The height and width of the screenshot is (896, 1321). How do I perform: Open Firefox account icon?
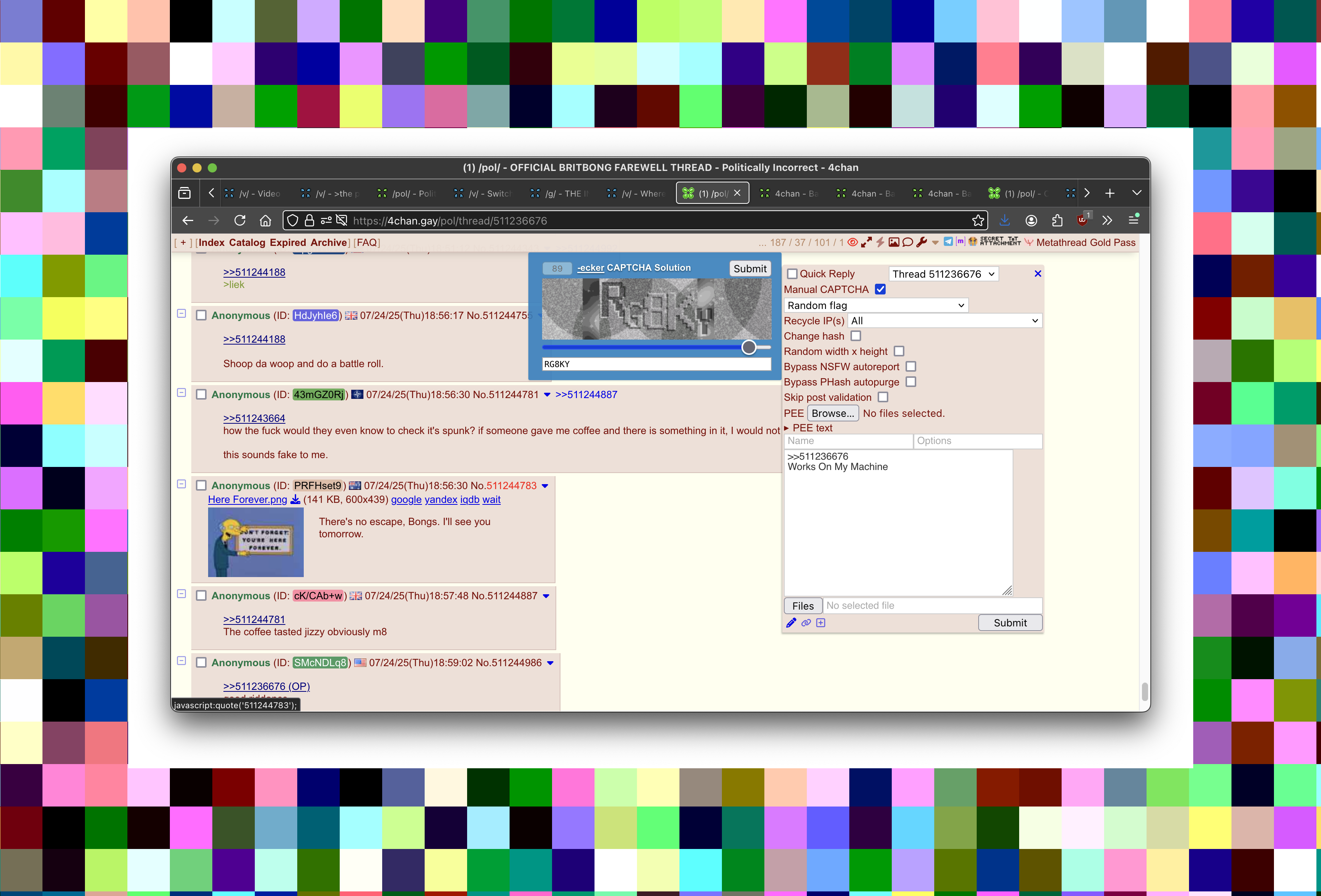click(x=1031, y=220)
